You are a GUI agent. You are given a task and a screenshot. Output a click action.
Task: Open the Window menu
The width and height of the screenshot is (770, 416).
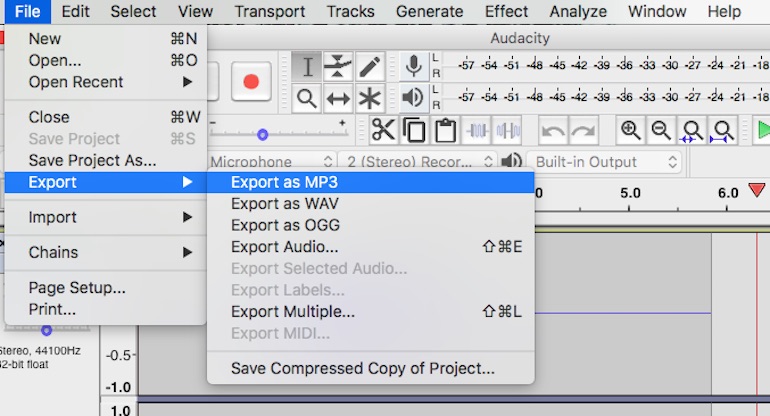pos(657,11)
